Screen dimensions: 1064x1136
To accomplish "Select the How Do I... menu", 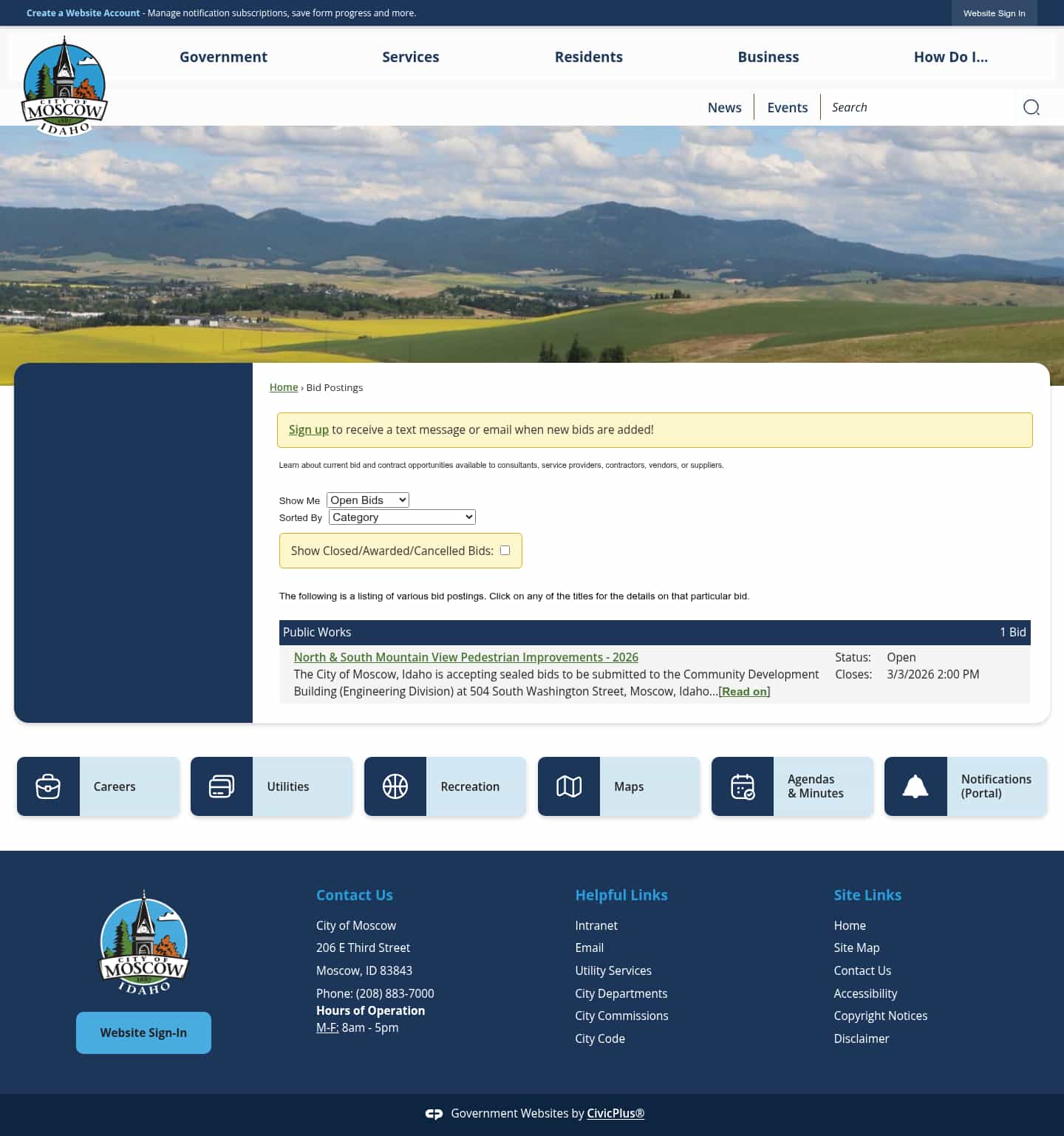I will 951,57.
